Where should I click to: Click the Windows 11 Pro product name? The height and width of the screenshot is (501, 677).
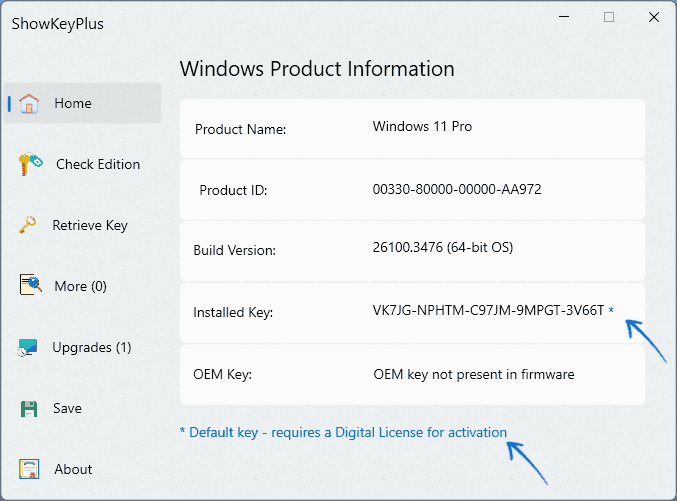click(422, 127)
